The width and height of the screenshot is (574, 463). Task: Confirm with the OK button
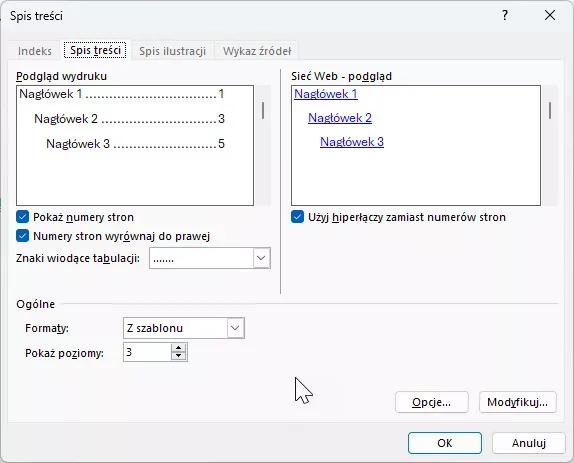[445, 443]
